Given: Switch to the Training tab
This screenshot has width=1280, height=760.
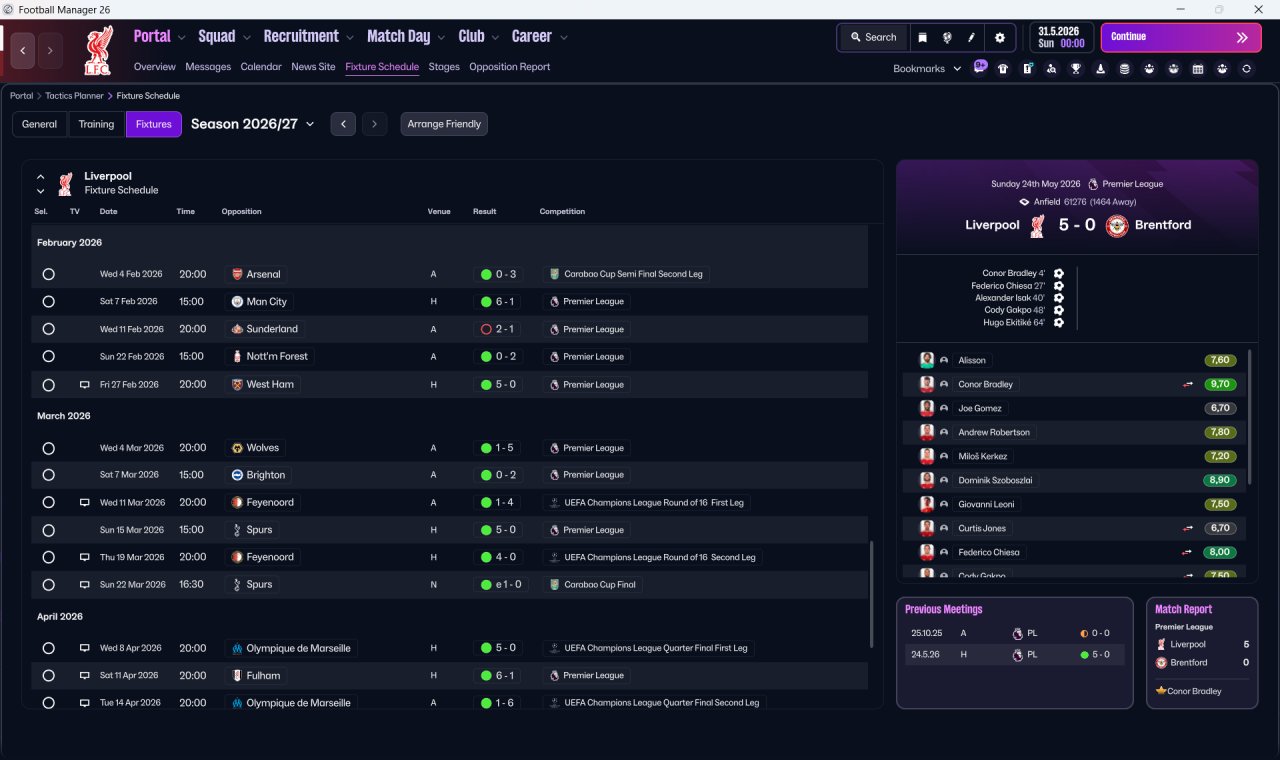Looking at the screenshot, I should (x=96, y=124).
